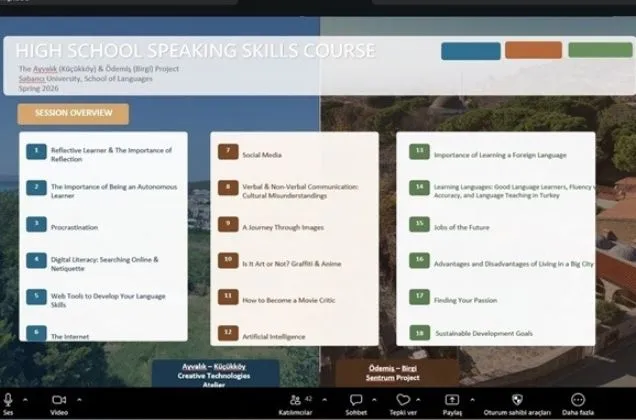Expand arrow next to Paylaş
636x420 pixels.
point(472,400)
